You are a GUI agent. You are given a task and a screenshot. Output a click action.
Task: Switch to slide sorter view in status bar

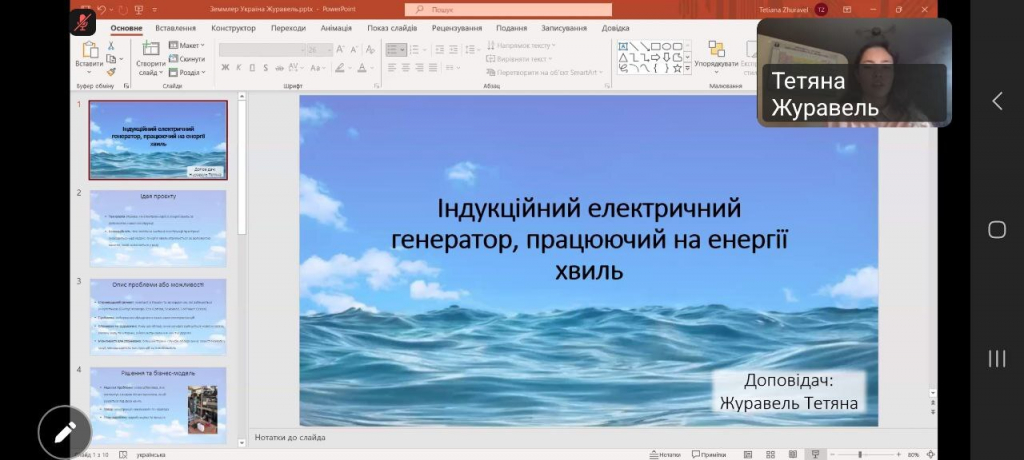[772, 454]
